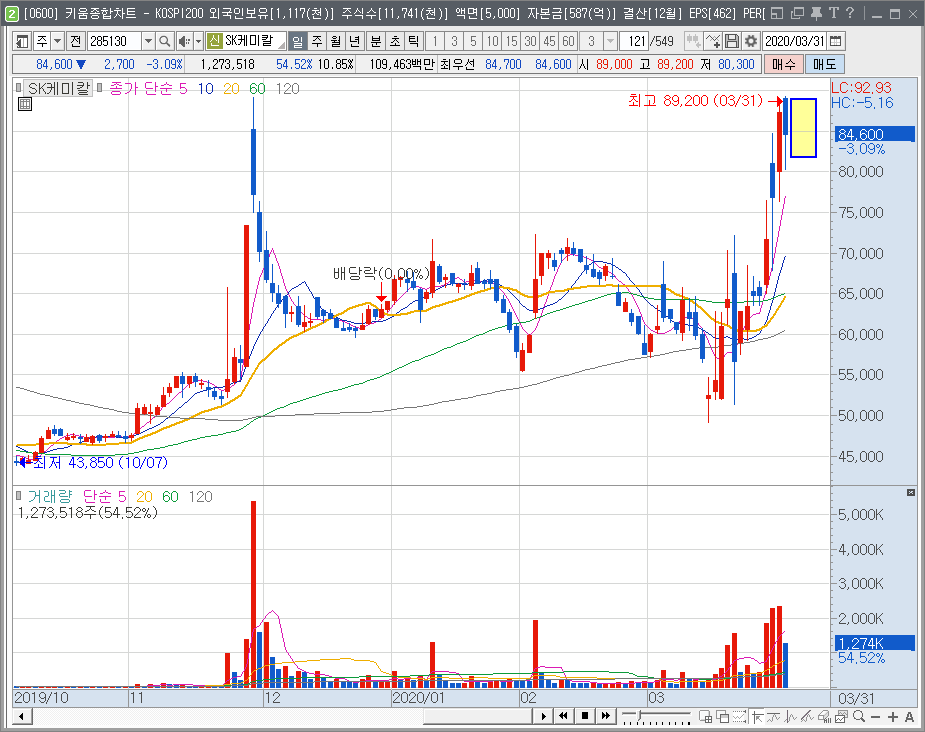Click the 45 interval button

[x=549, y=41]
